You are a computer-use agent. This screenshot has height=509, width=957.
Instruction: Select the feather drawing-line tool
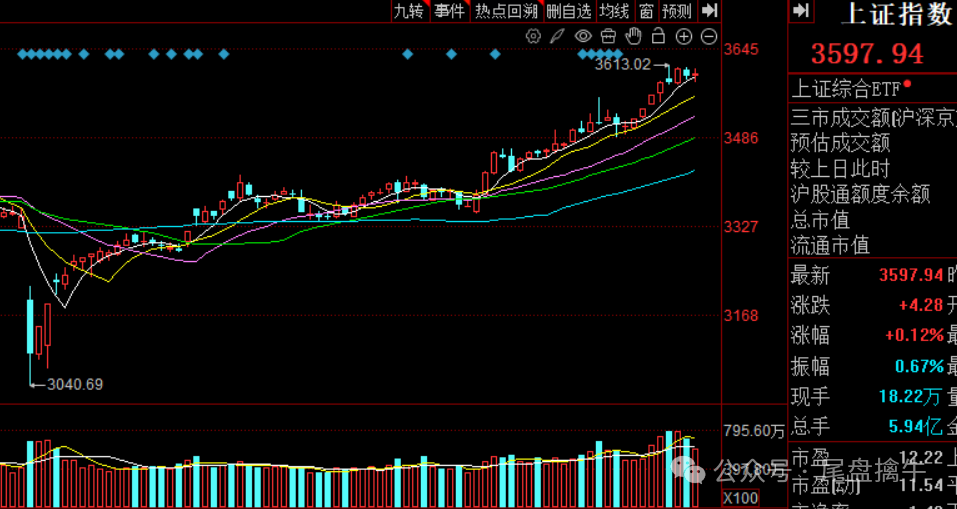(557, 36)
